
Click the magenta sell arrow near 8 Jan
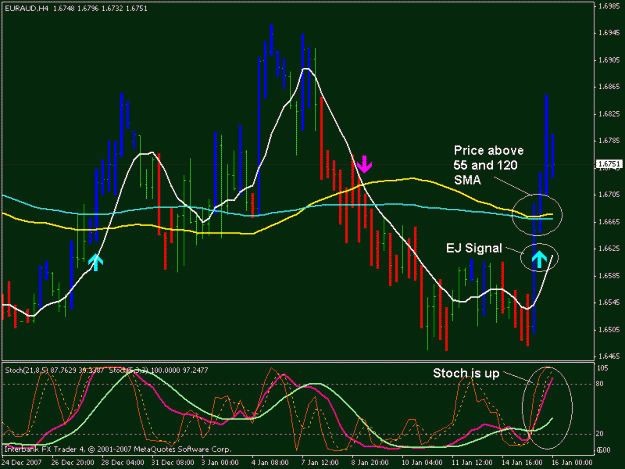pos(364,164)
